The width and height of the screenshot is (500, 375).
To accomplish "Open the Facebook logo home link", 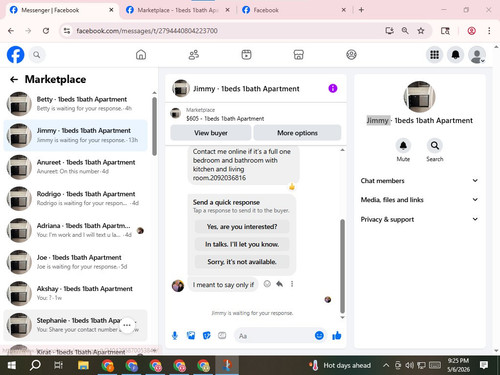I will (x=15, y=55).
